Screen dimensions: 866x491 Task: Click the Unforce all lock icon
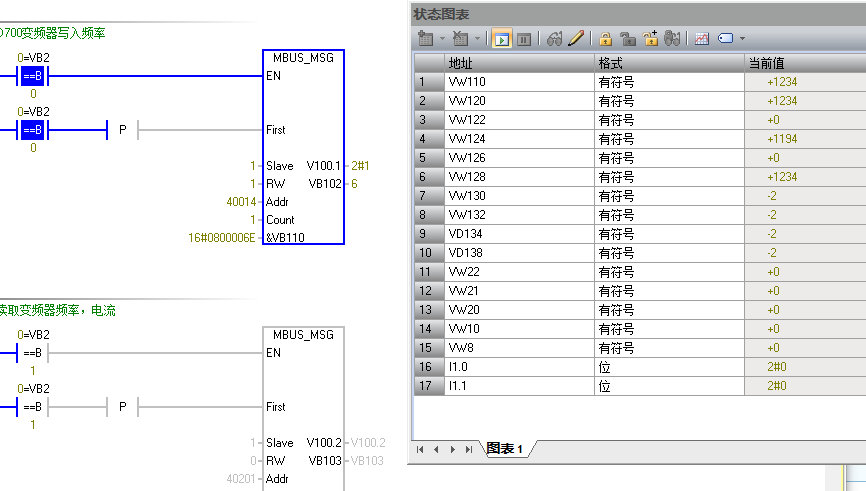click(650, 39)
